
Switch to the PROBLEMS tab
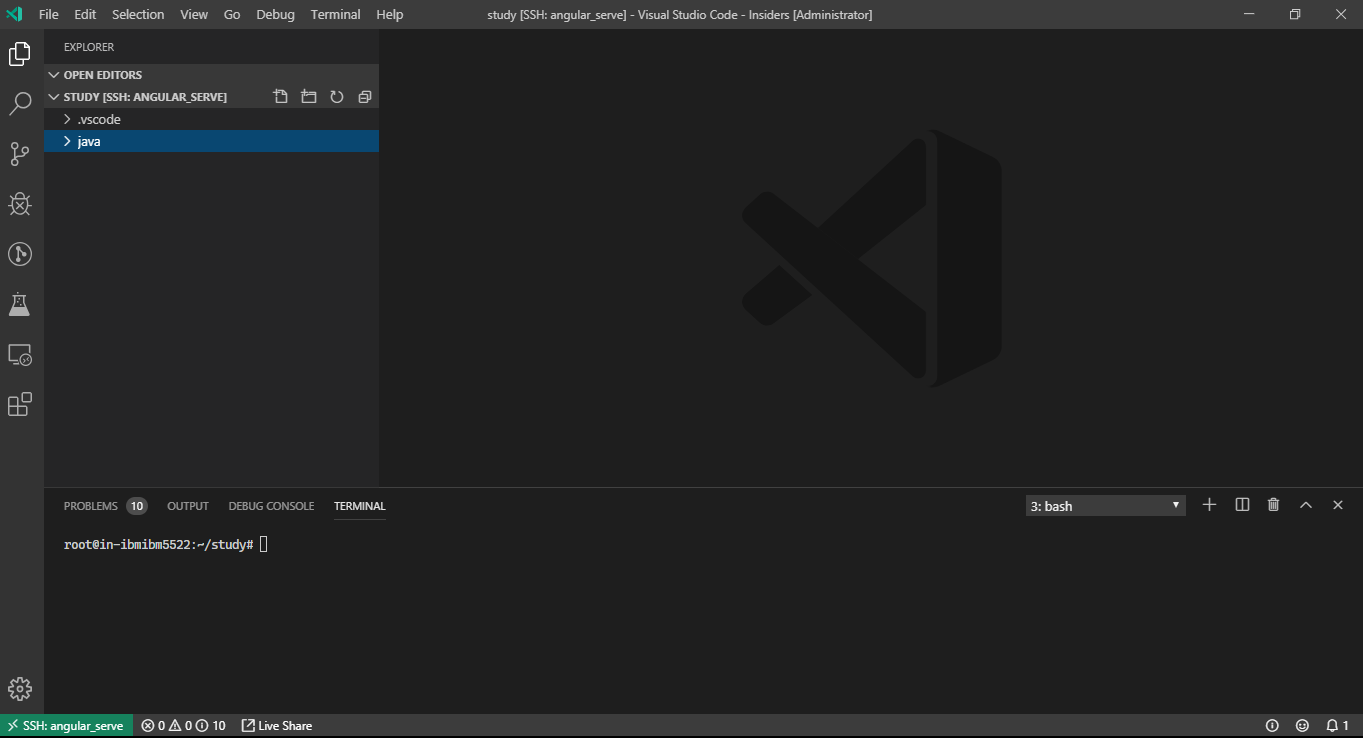point(91,506)
